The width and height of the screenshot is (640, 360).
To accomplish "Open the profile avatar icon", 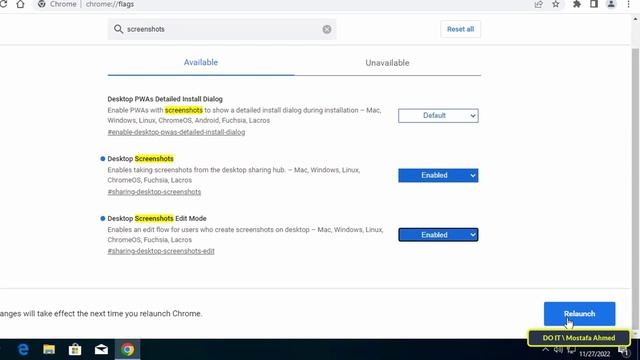I will [611, 4].
